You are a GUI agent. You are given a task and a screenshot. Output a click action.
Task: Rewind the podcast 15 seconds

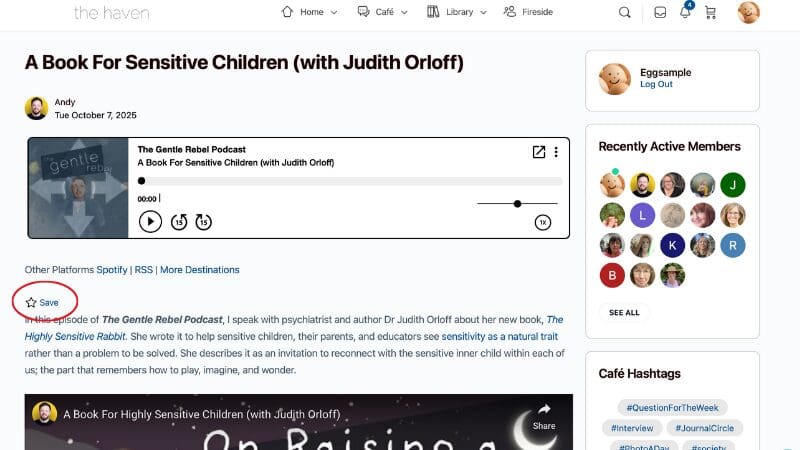point(179,221)
